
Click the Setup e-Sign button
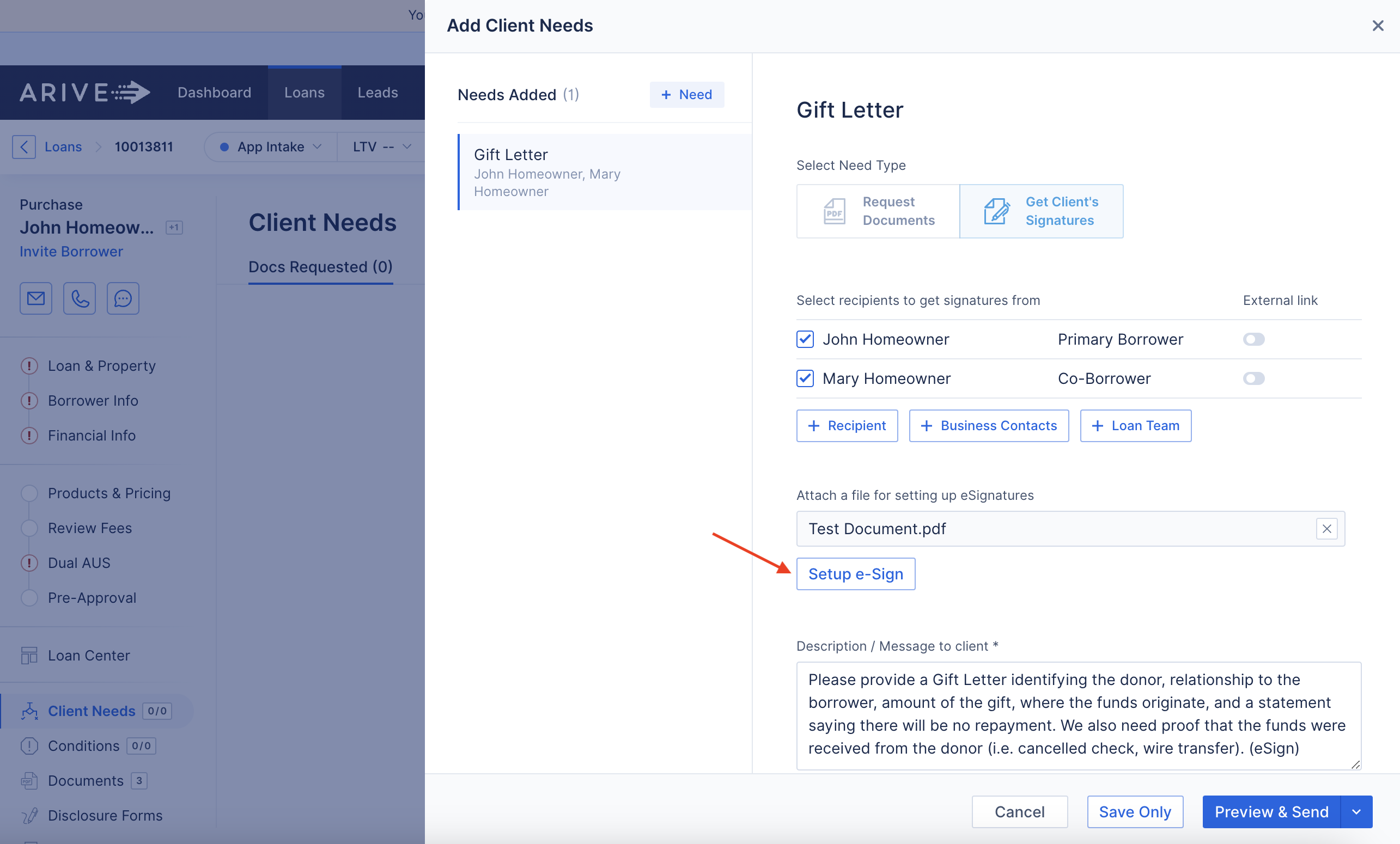pos(855,573)
